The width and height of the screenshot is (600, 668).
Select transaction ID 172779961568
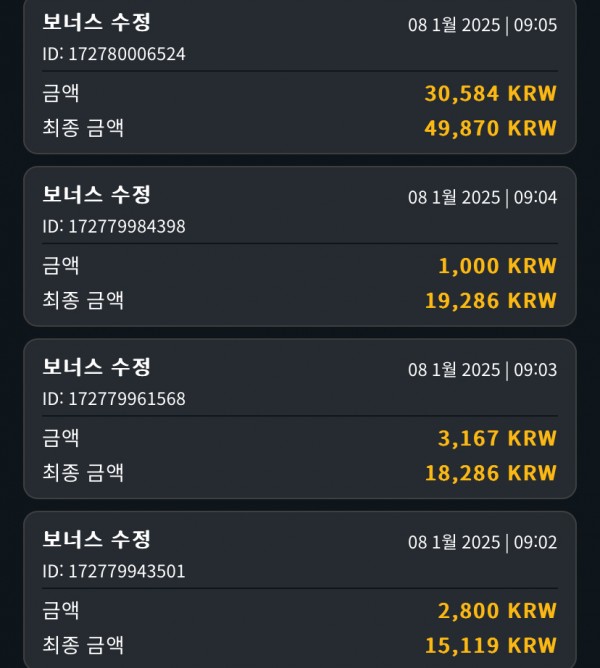point(114,399)
